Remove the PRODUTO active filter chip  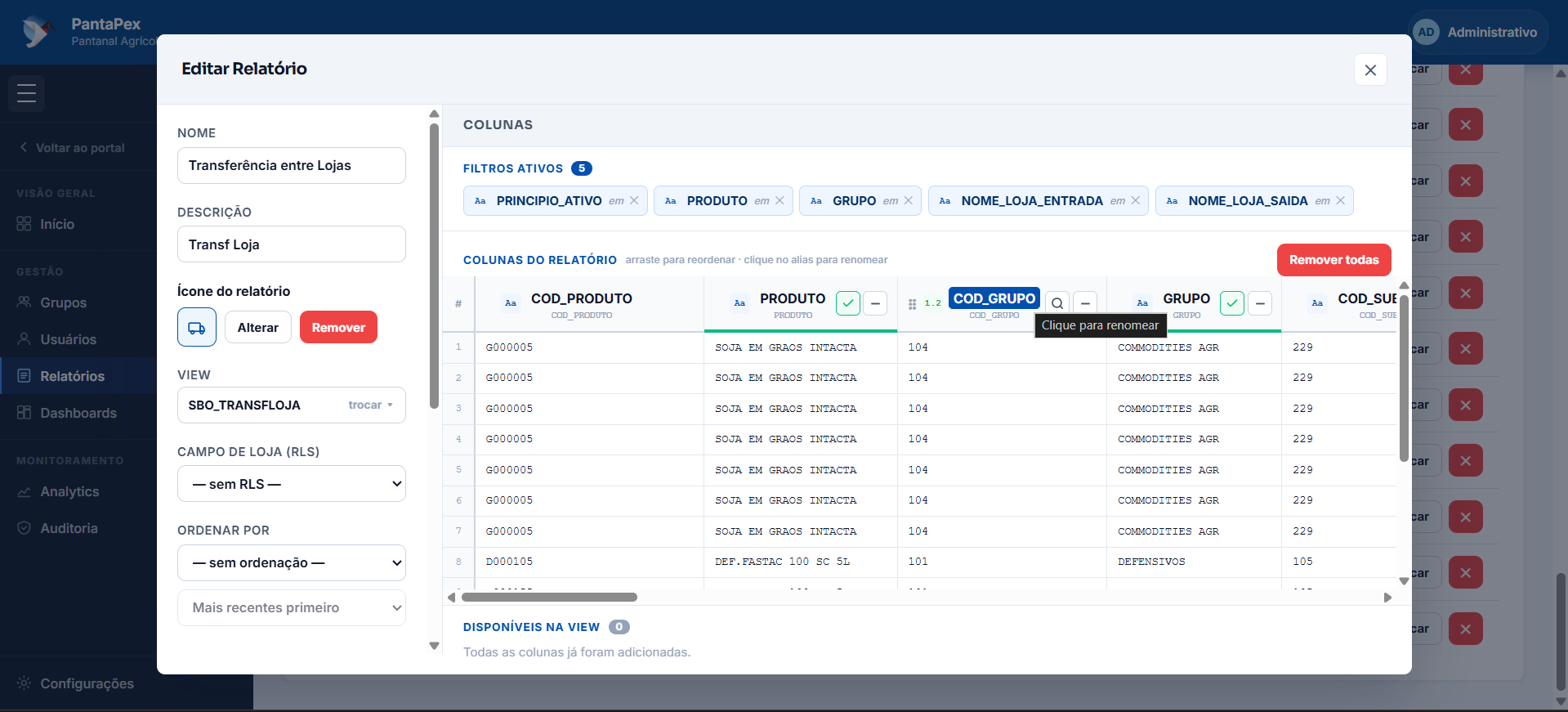pos(780,200)
